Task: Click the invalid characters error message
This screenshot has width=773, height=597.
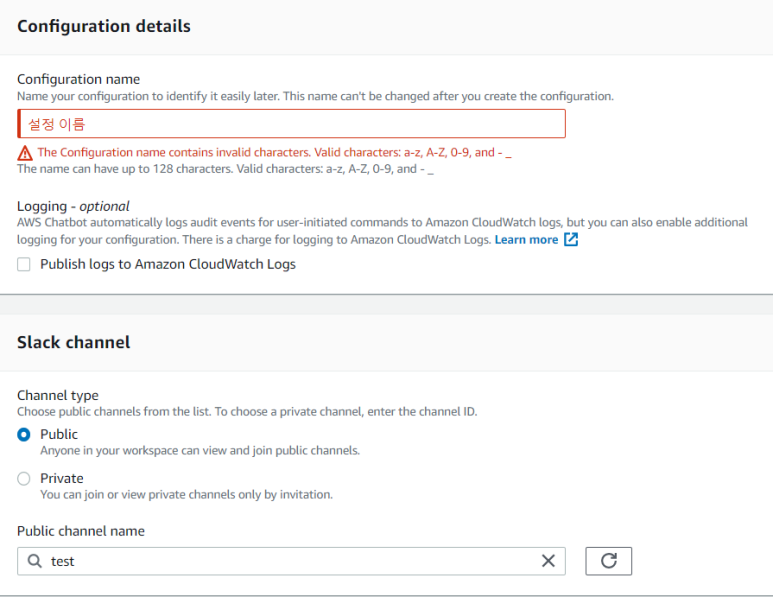Action: pos(275,152)
